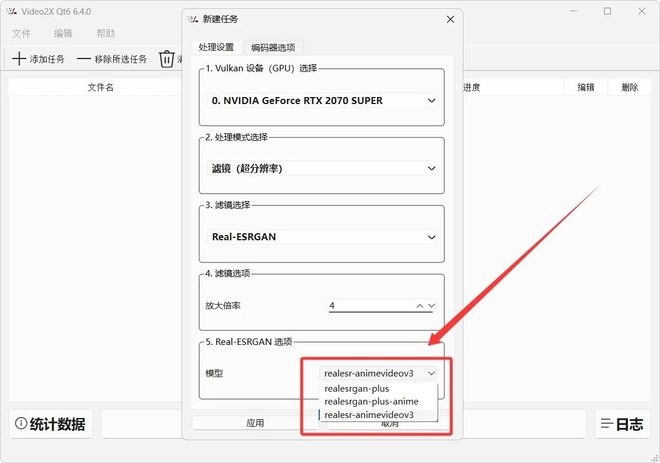Select realesr-animevideov3 in the dropdown list
660x463 pixels.
(x=379, y=415)
